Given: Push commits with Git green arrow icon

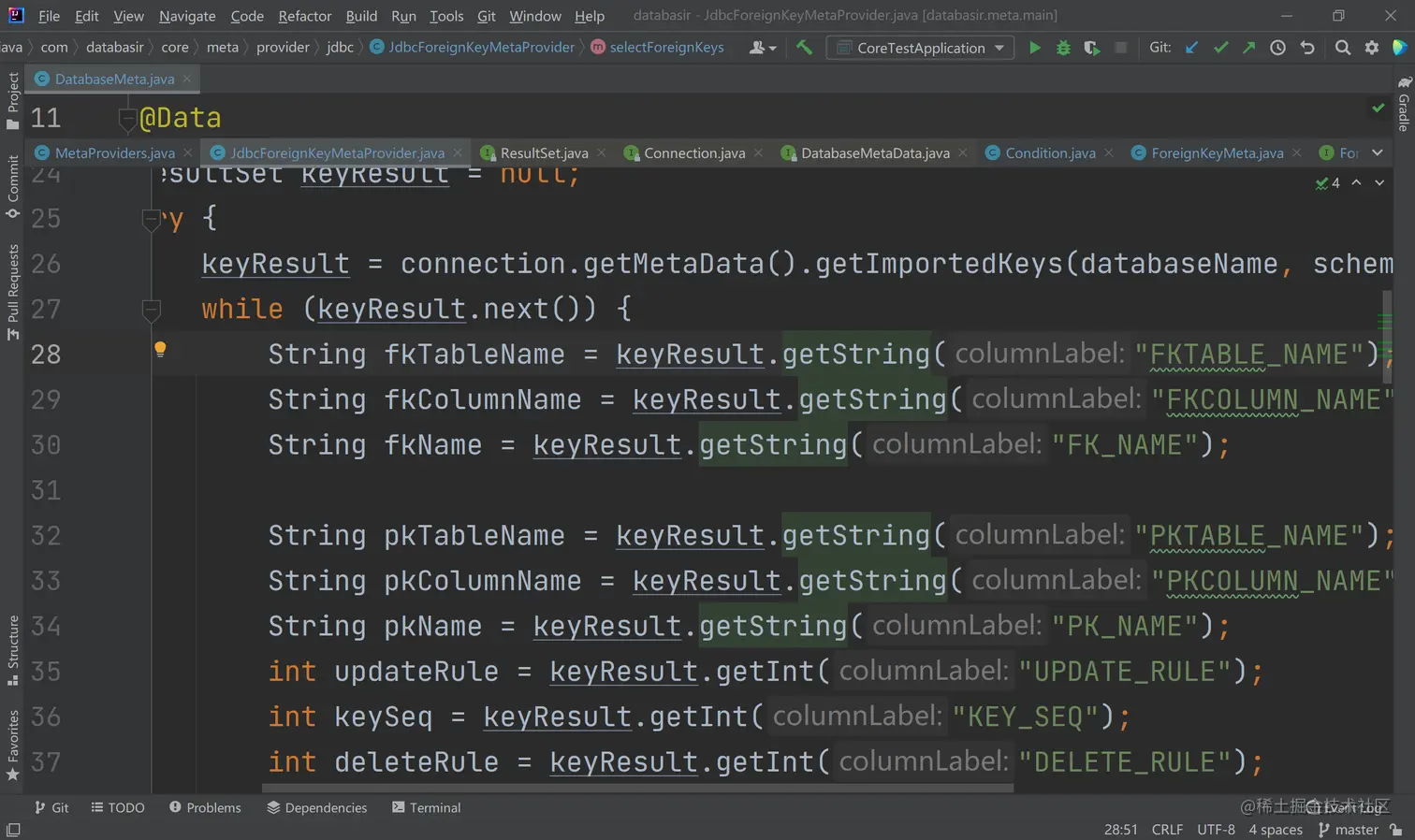Looking at the screenshot, I should 1248,48.
